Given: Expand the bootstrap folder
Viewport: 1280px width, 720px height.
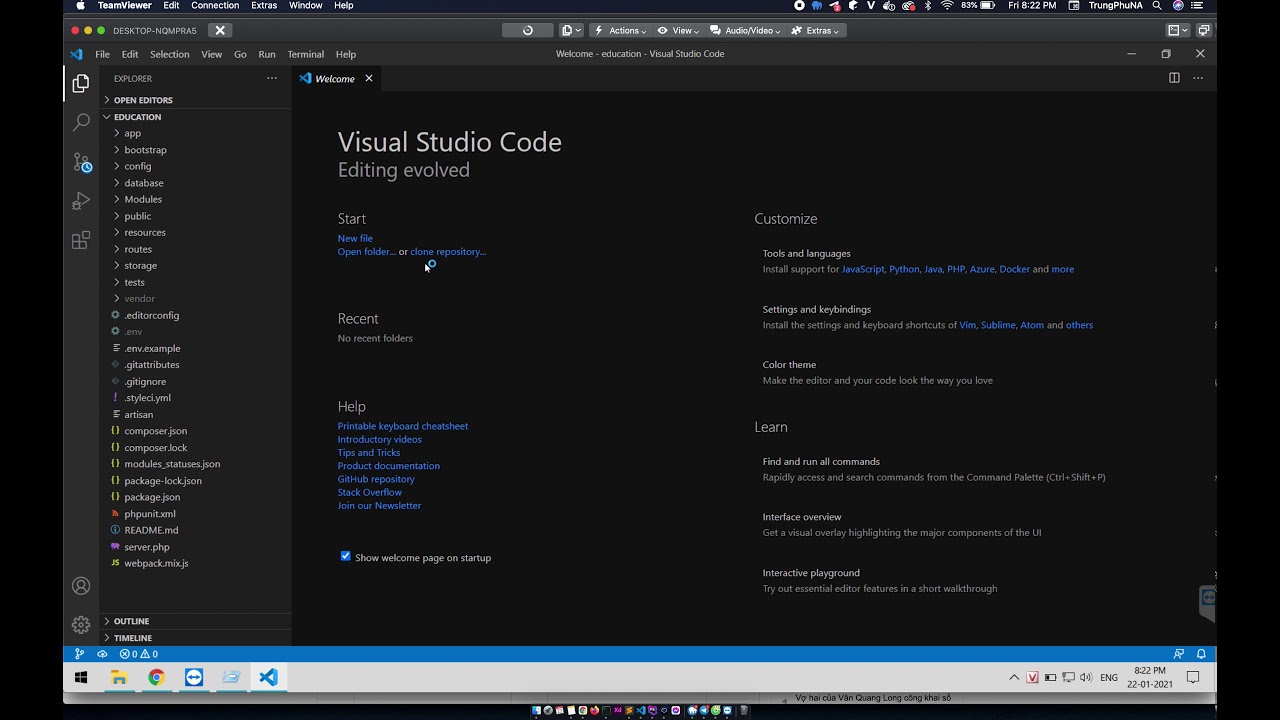Looking at the screenshot, I should [x=145, y=150].
